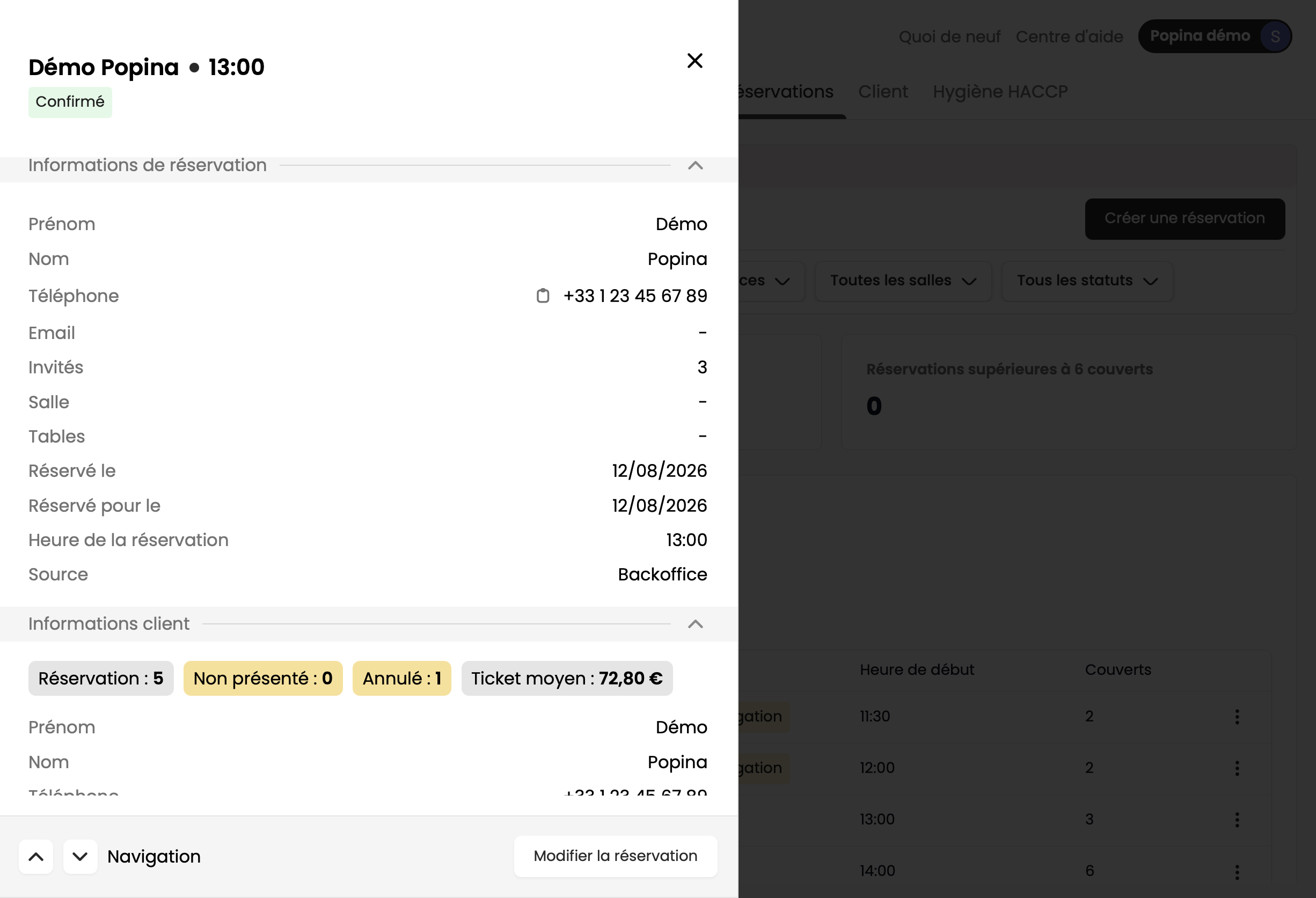Image resolution: width=1316 pixels, height=898 pixels.
Task: Open row options for the 12:00 reservation
Action: [1237, 768]
